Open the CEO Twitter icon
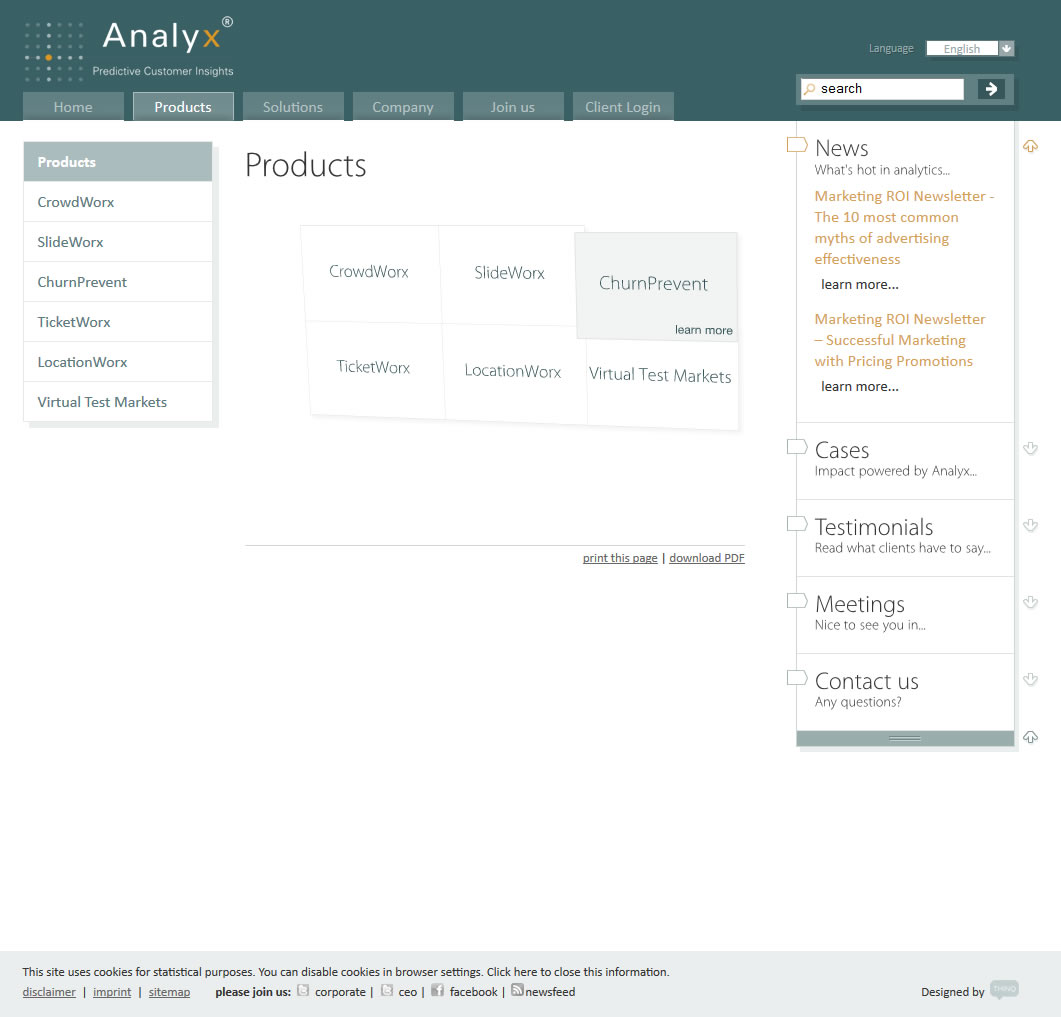Image resolution: width=1061 pixels, height=1017 pixels. point(387,991)
